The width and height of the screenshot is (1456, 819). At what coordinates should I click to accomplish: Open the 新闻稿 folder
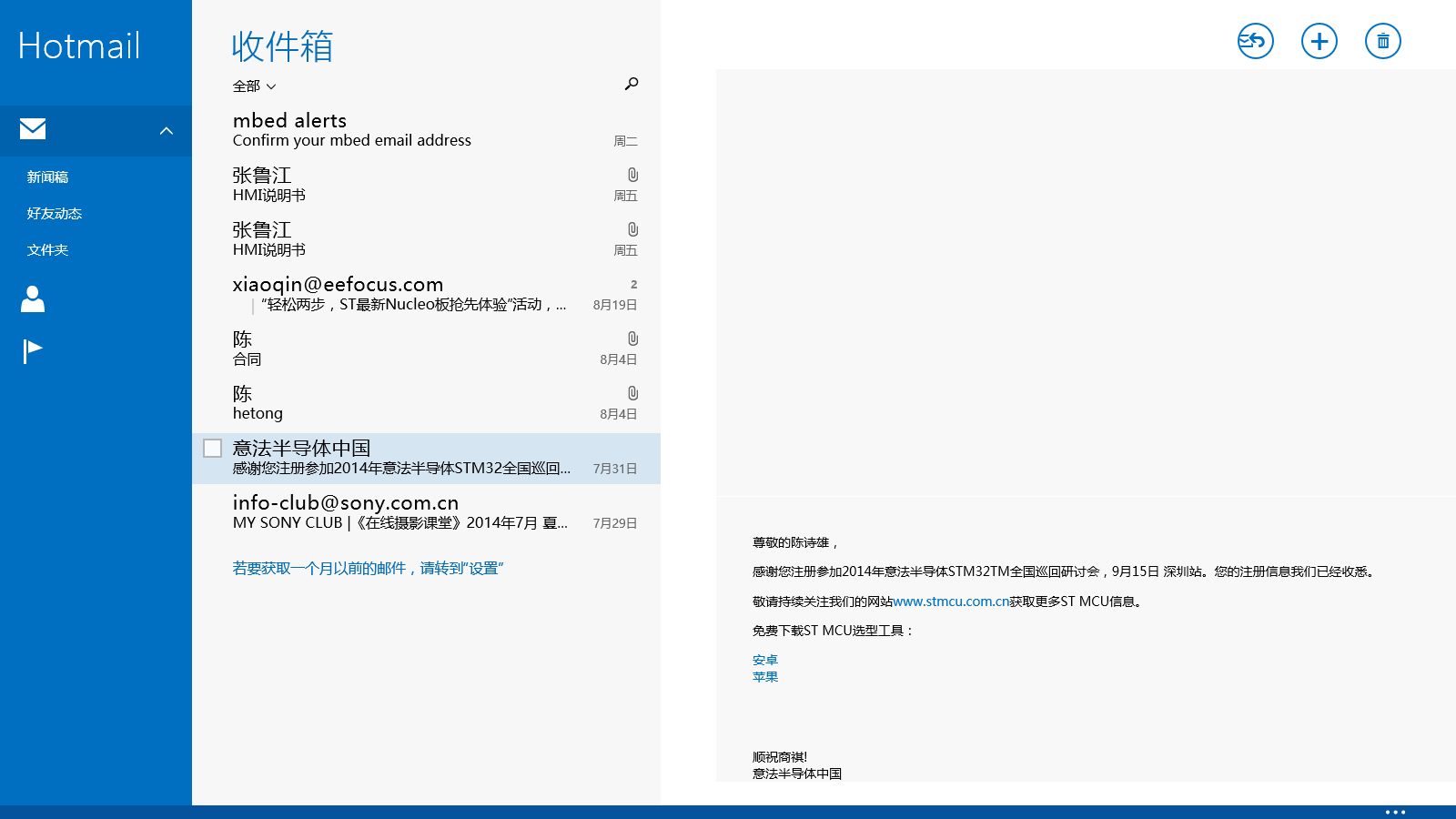[x=47, y=177]
